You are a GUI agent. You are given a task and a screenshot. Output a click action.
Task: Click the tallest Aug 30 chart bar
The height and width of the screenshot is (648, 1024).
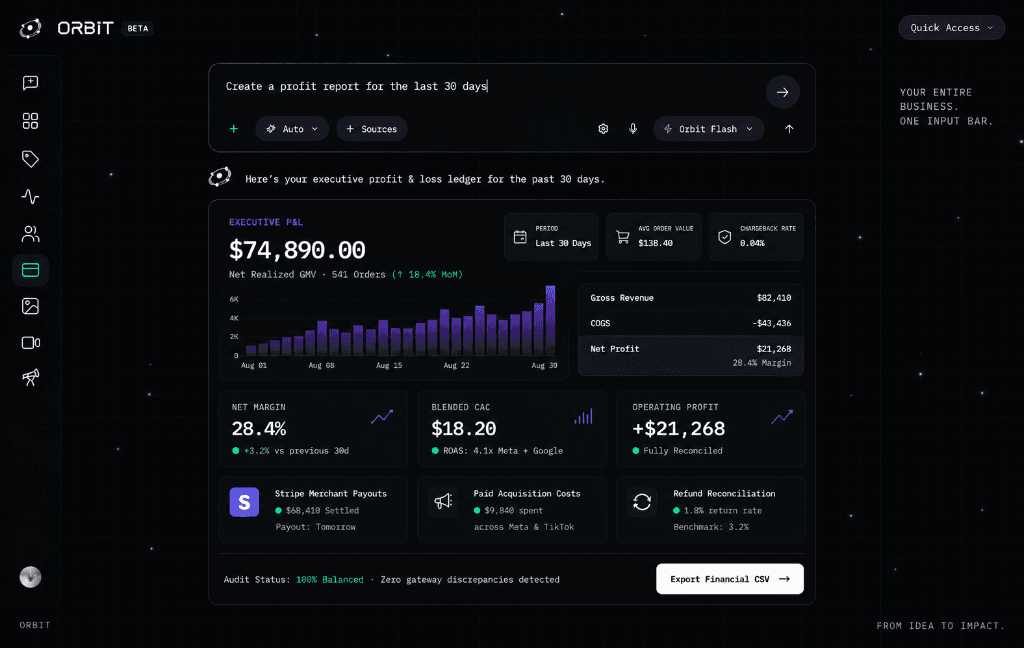(x=550, y=320)
